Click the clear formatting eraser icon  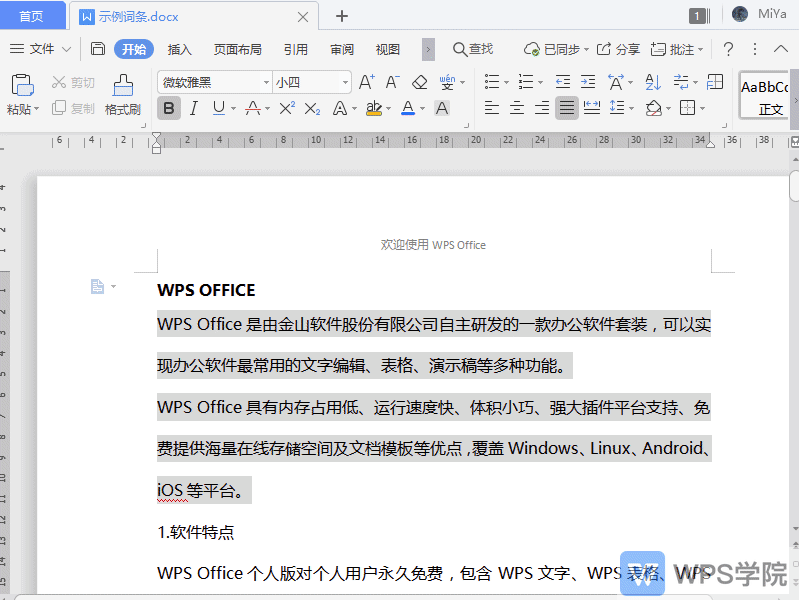click(x=419, y=82)
